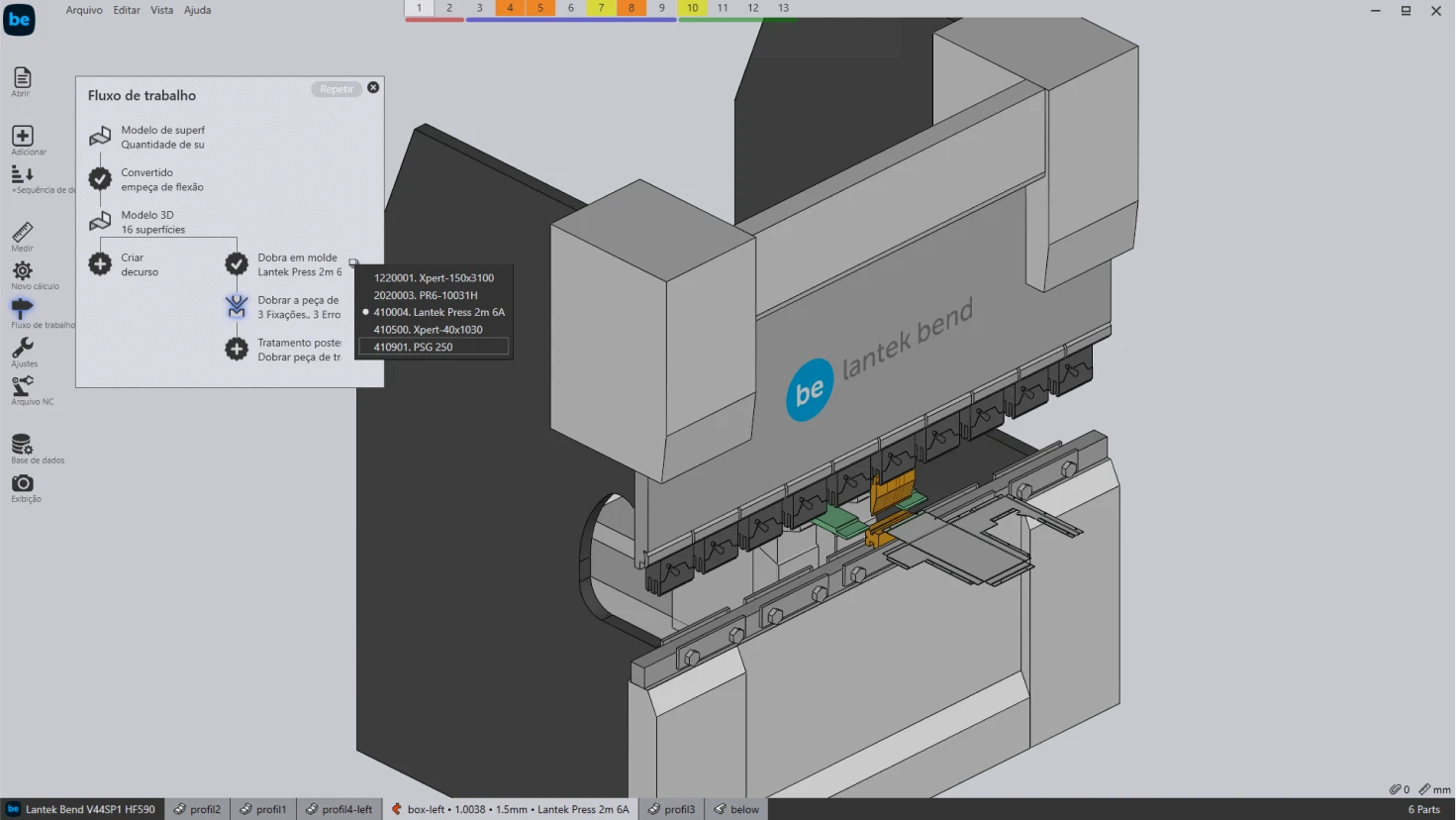Viewport: 1456px width, 820px height.
Task: Open the Editar menu
Action: 127,10
